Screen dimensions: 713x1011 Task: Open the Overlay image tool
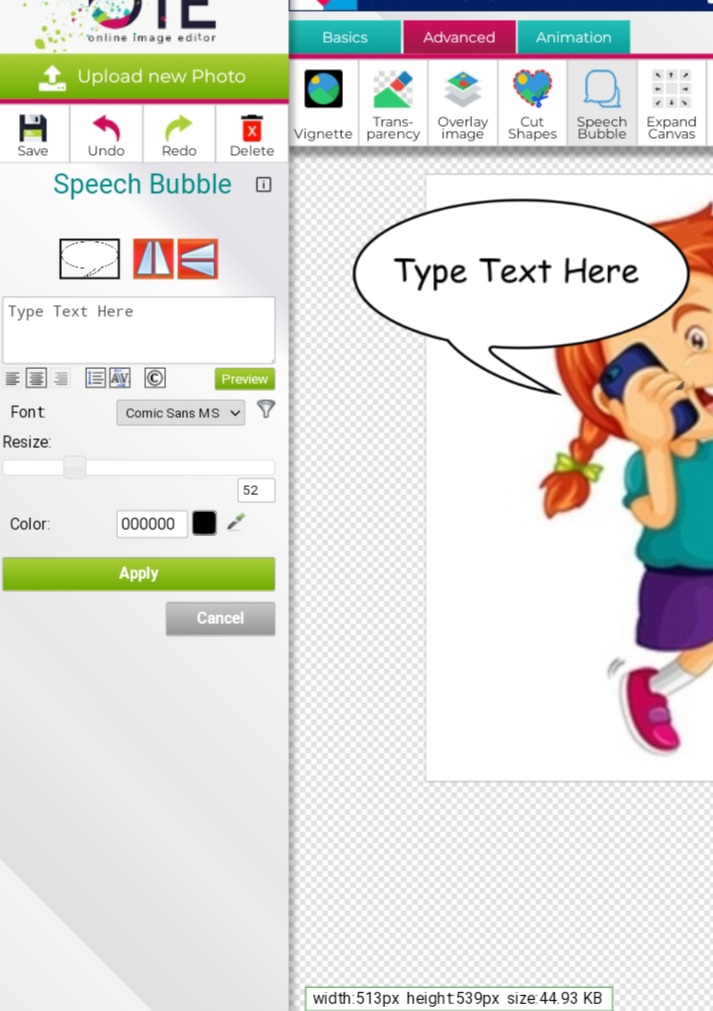462,104
